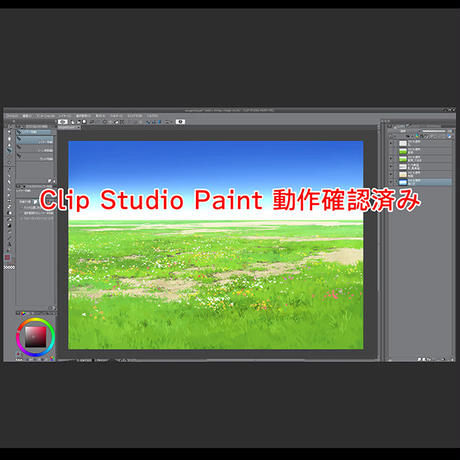Click the New document icon in the command bar
This screenshot has width=460, height=460.
click(72, 122)
